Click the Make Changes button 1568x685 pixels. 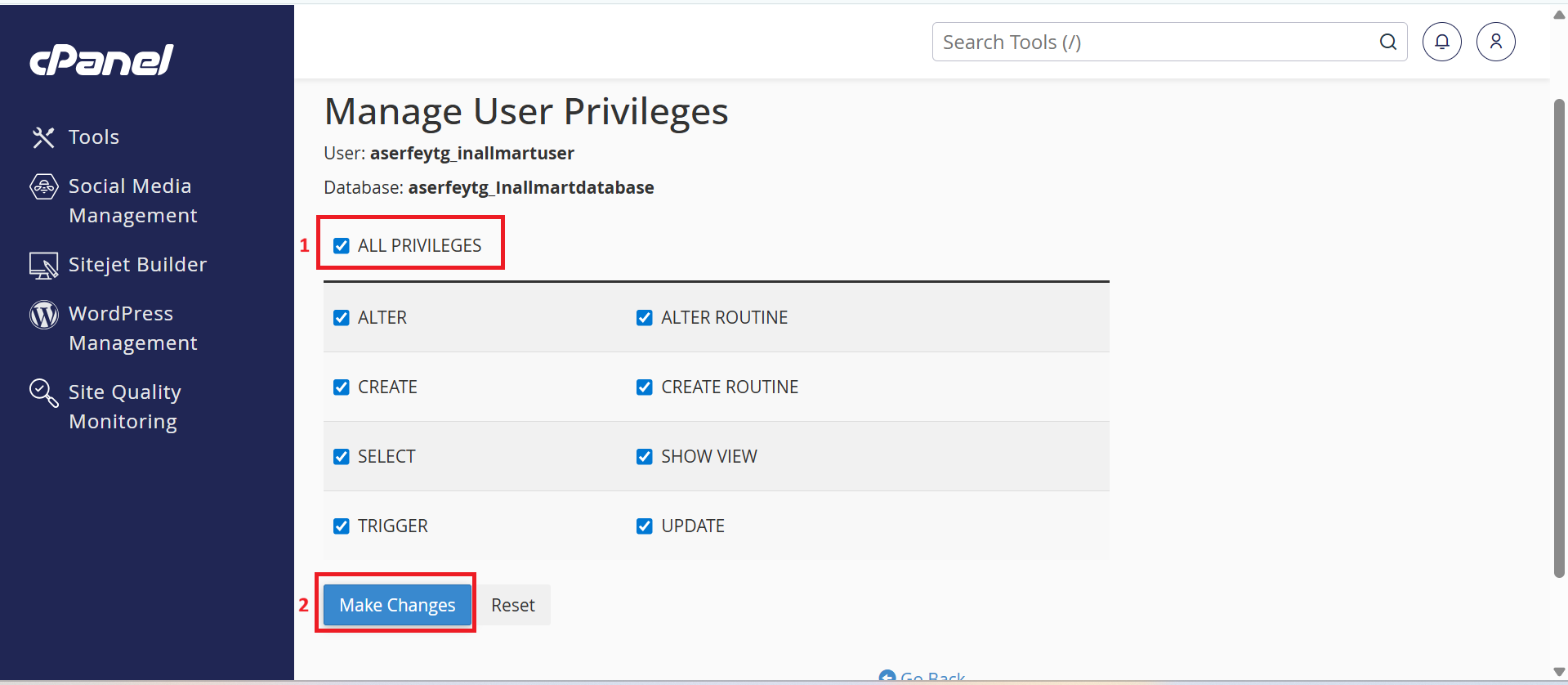tap(397, 605)
